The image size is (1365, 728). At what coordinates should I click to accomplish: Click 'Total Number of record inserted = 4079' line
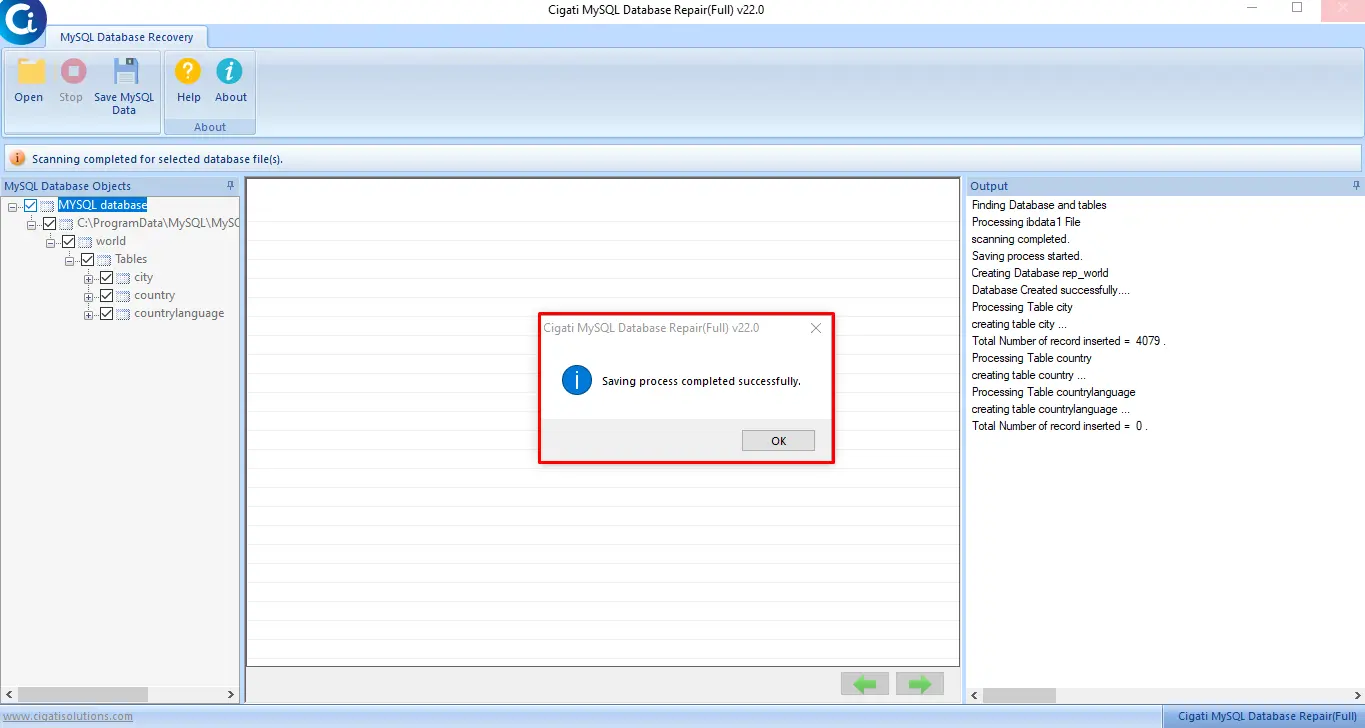[x=1069, y=341]
